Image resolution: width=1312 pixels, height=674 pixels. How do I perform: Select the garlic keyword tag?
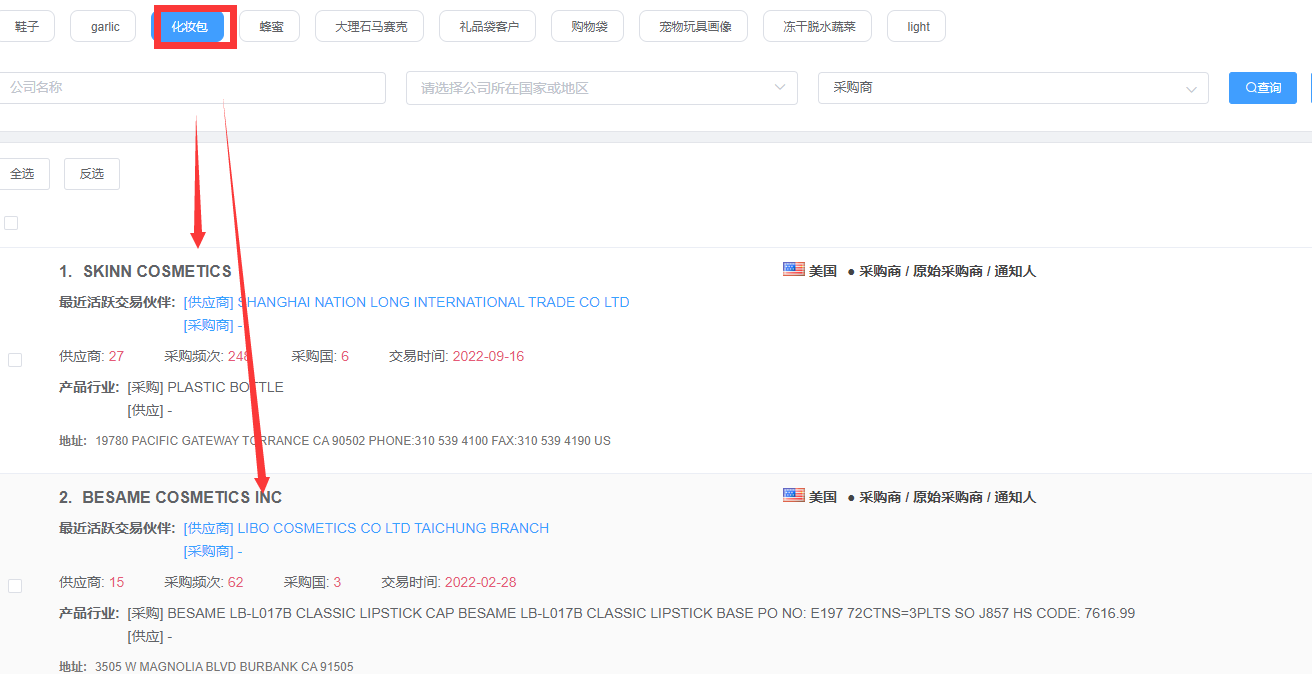tap(105, 27)
